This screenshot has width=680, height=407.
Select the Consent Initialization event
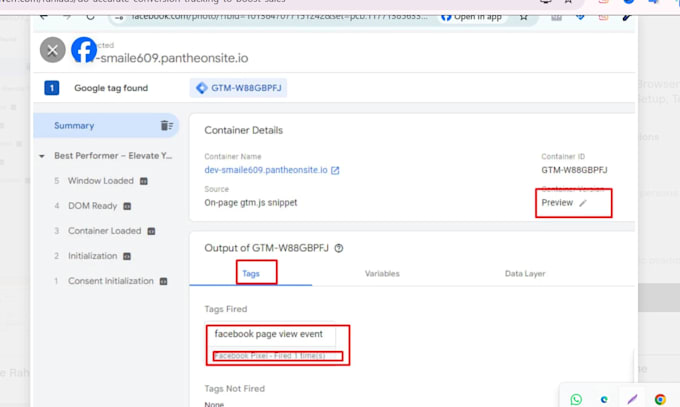(x=111, y=281)
